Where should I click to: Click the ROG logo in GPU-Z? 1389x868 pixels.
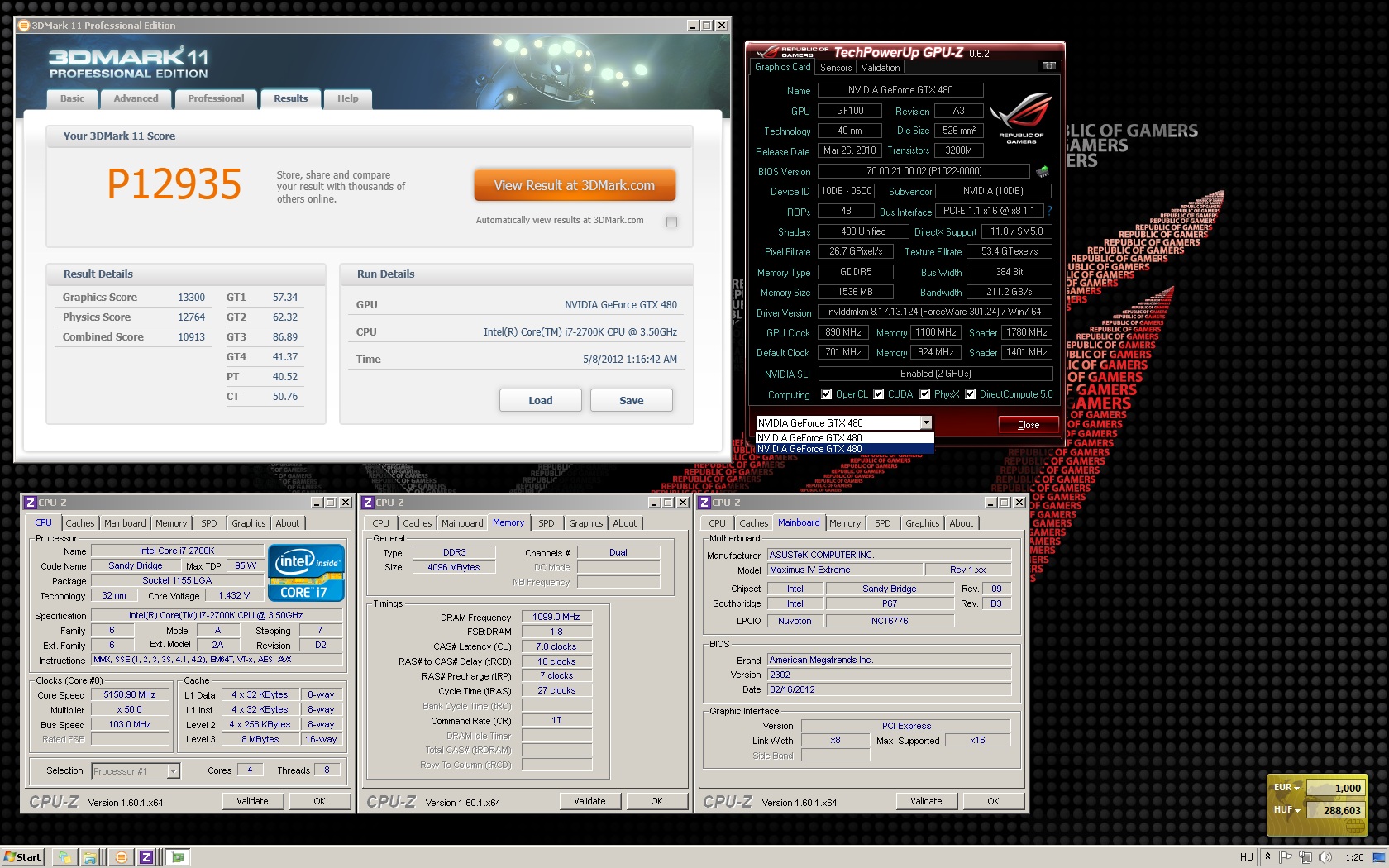(x=1021, y=118)
